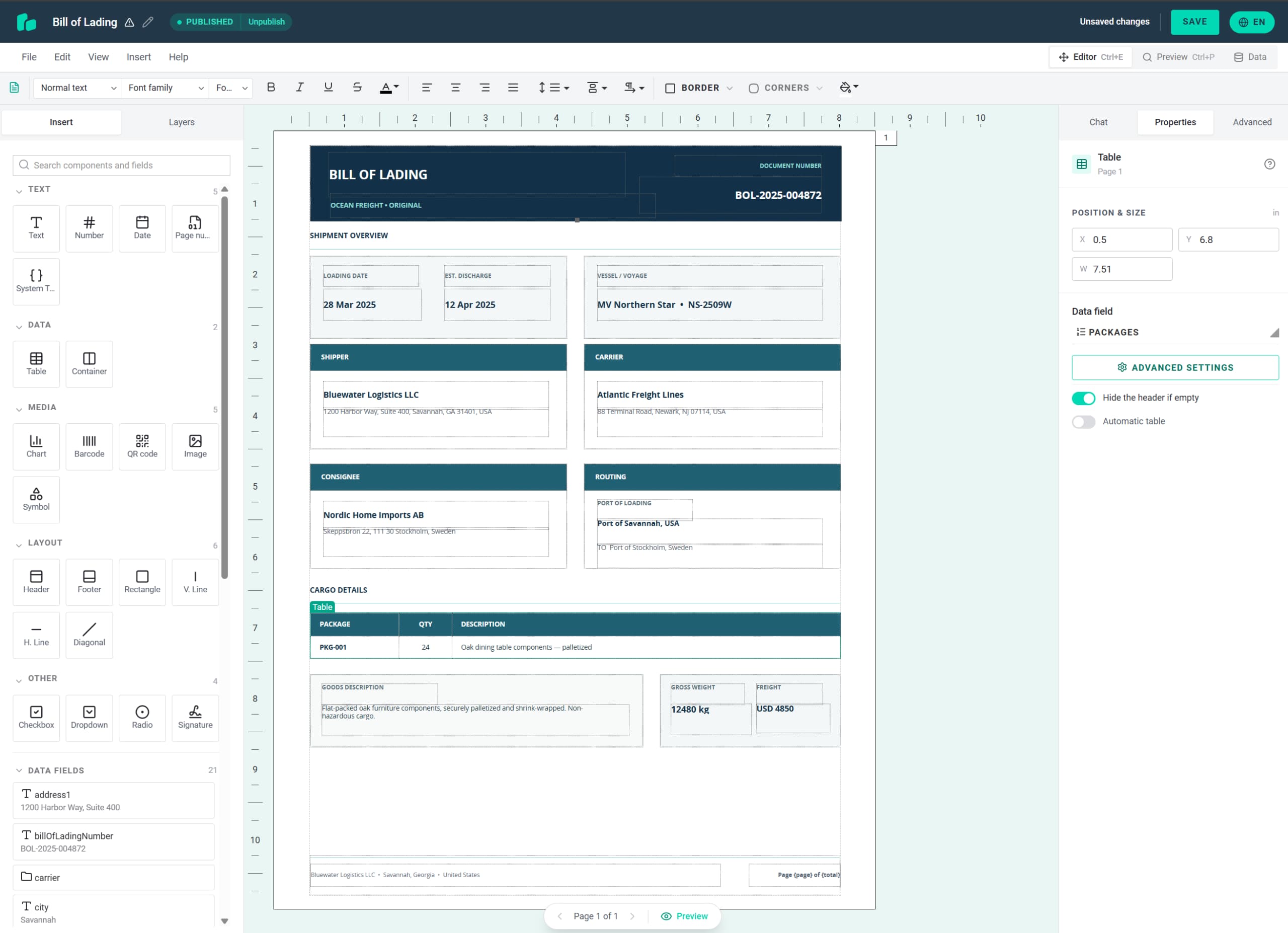The image size is (1288, 933).
Task: Insert a V. Line element
Action: coord(195,582)
